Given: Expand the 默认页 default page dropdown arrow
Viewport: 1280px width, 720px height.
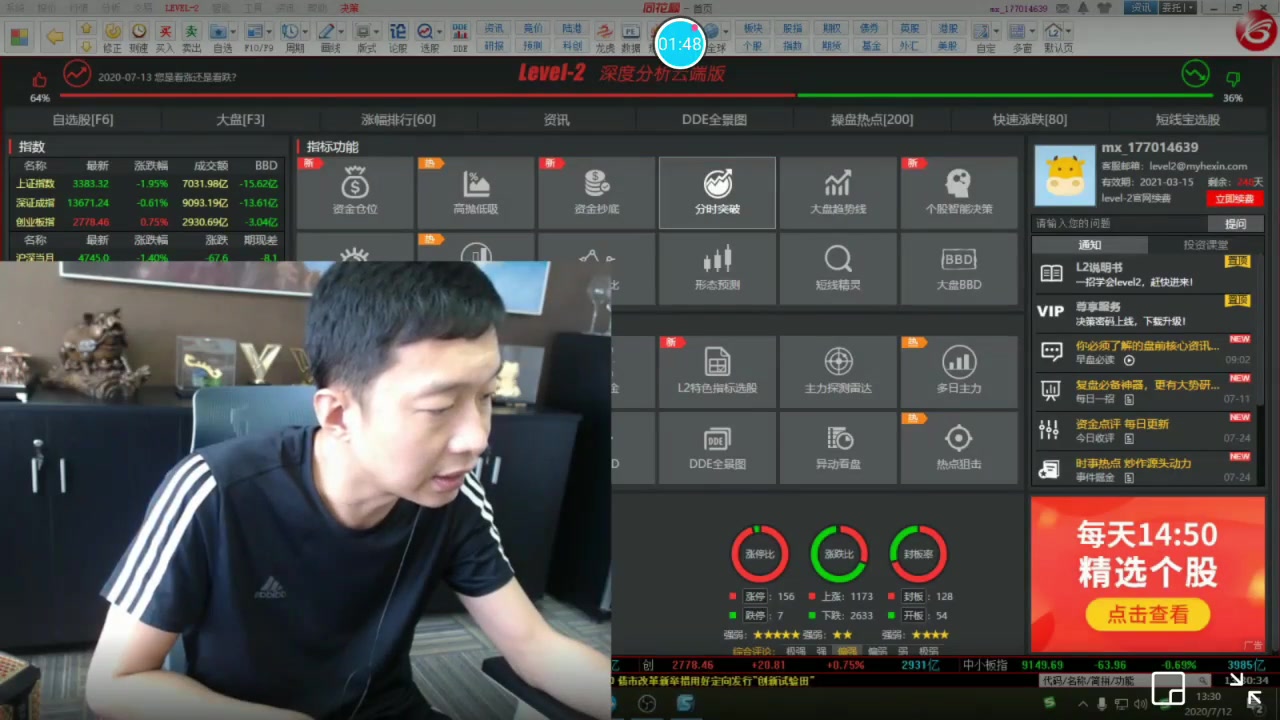Looking at the screenshot, I should [1070, 32].
